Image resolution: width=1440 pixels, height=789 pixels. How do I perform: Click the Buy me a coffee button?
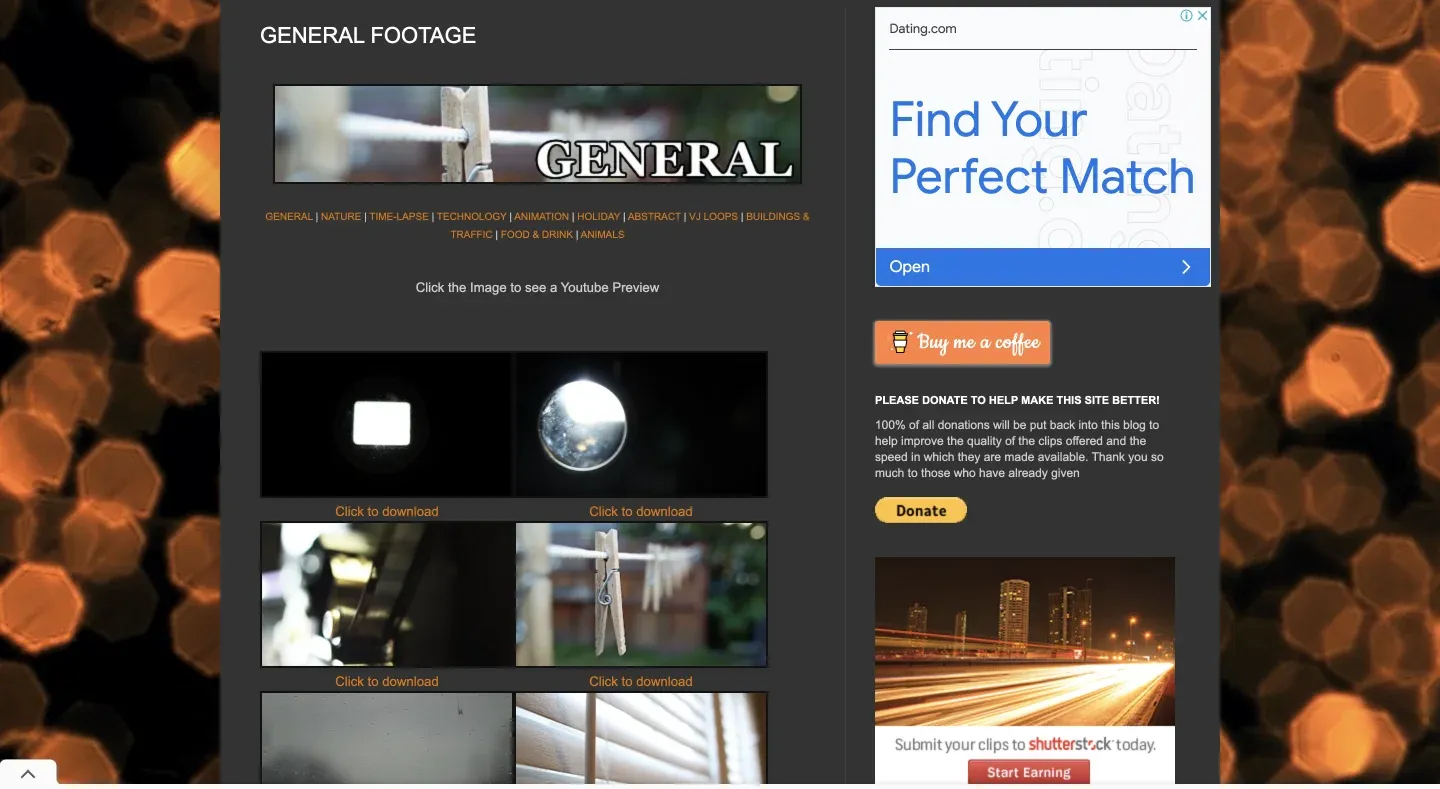point(962,343)
